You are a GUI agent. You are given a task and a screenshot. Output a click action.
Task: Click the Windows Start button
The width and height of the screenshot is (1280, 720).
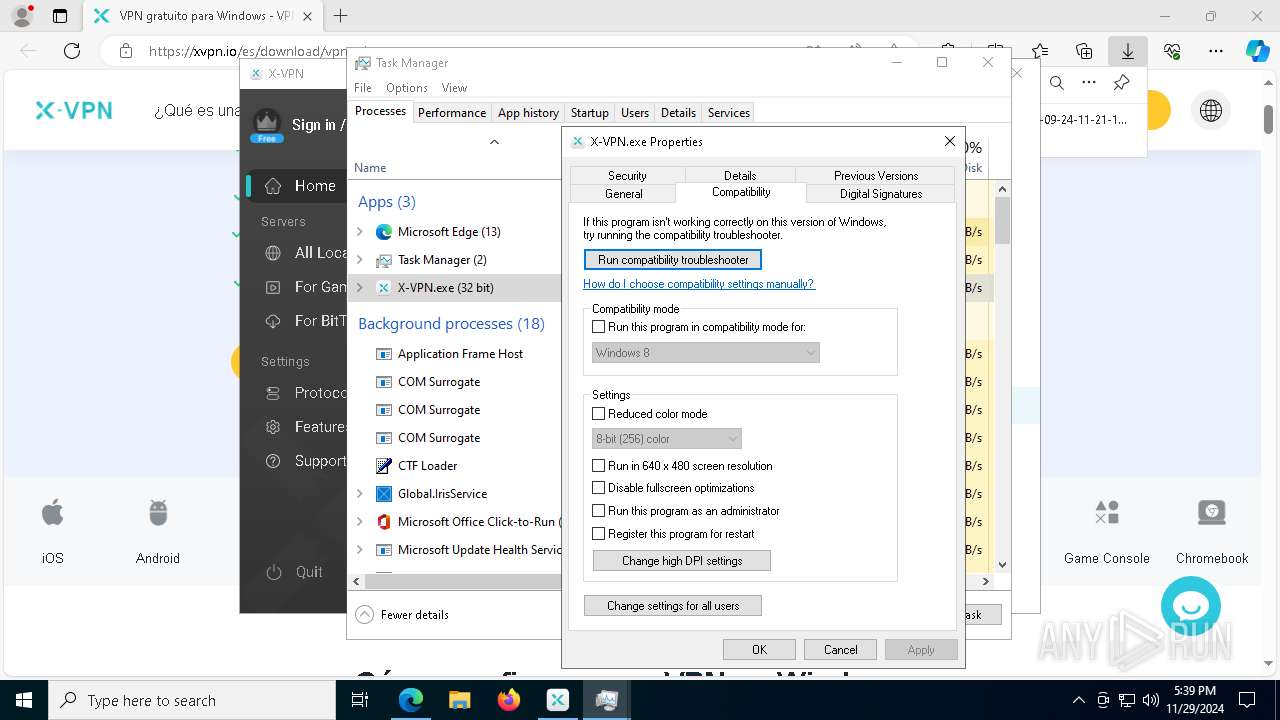[x=24, y=701]
